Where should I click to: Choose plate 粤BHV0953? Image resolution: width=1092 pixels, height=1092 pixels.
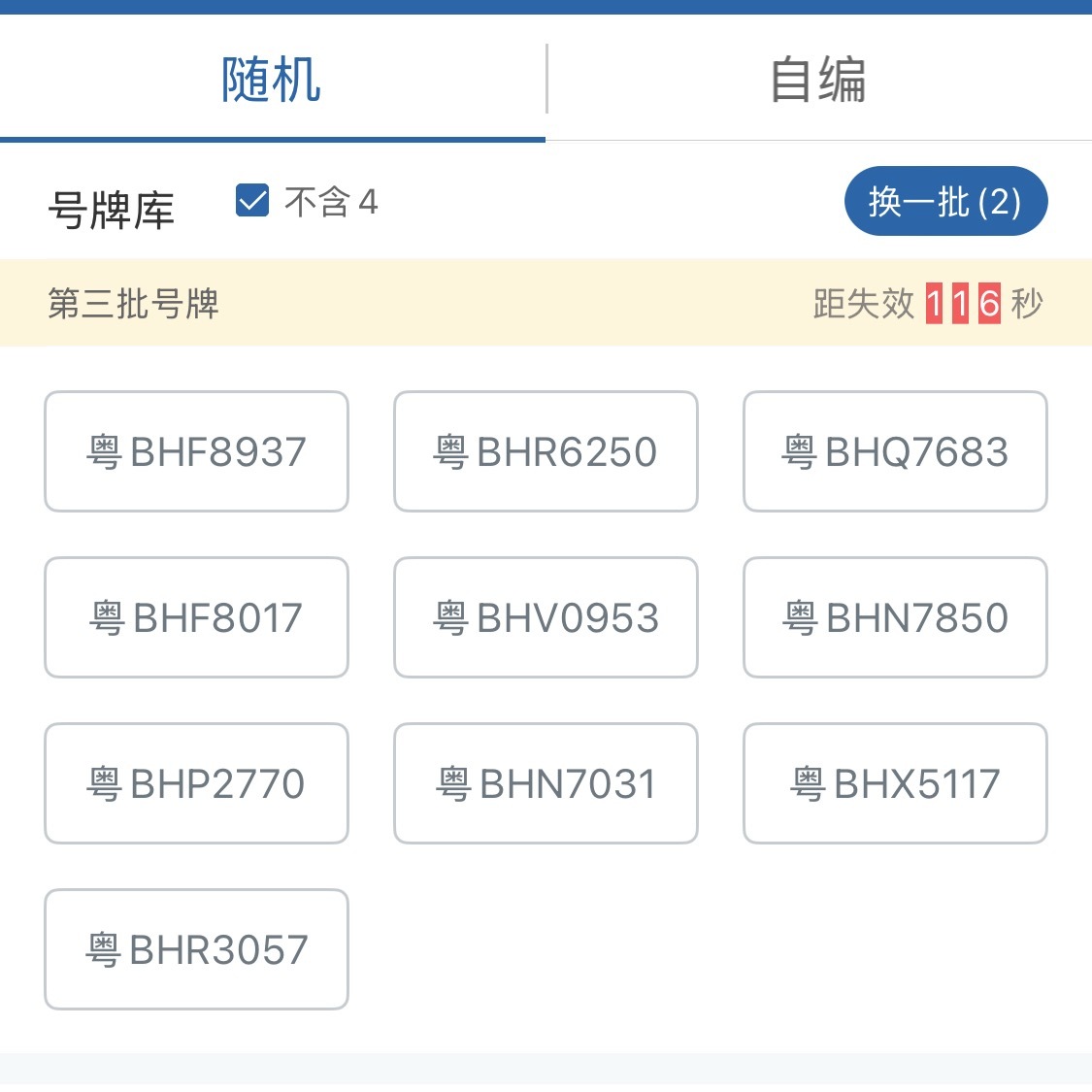tap(546, 617)
